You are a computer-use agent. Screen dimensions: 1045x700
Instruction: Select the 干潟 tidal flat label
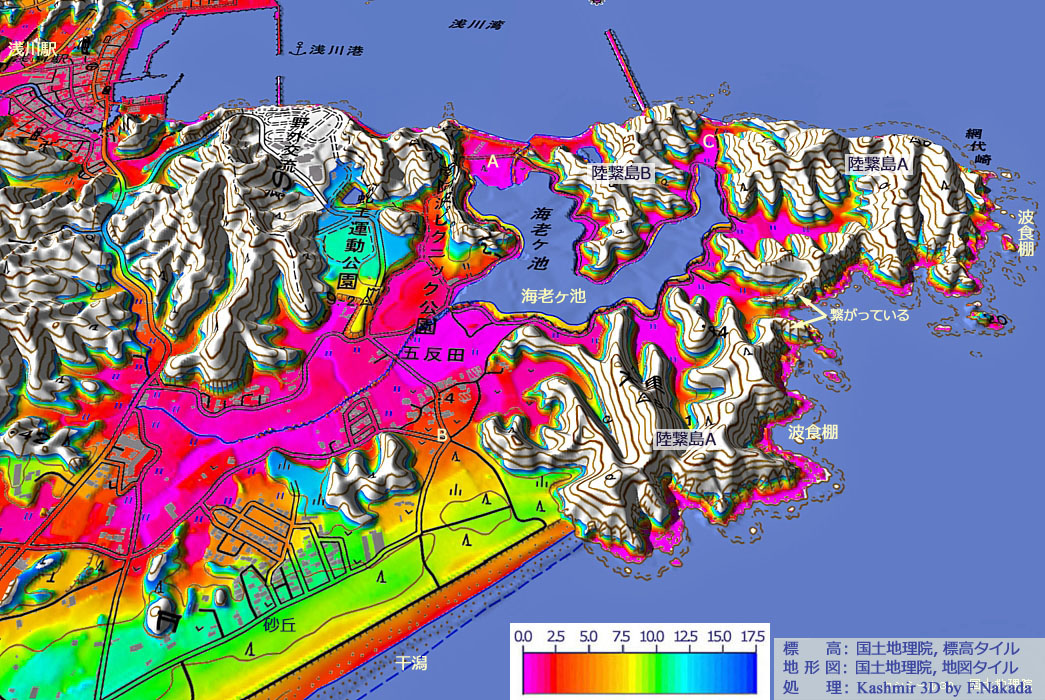tap(410, 662)
